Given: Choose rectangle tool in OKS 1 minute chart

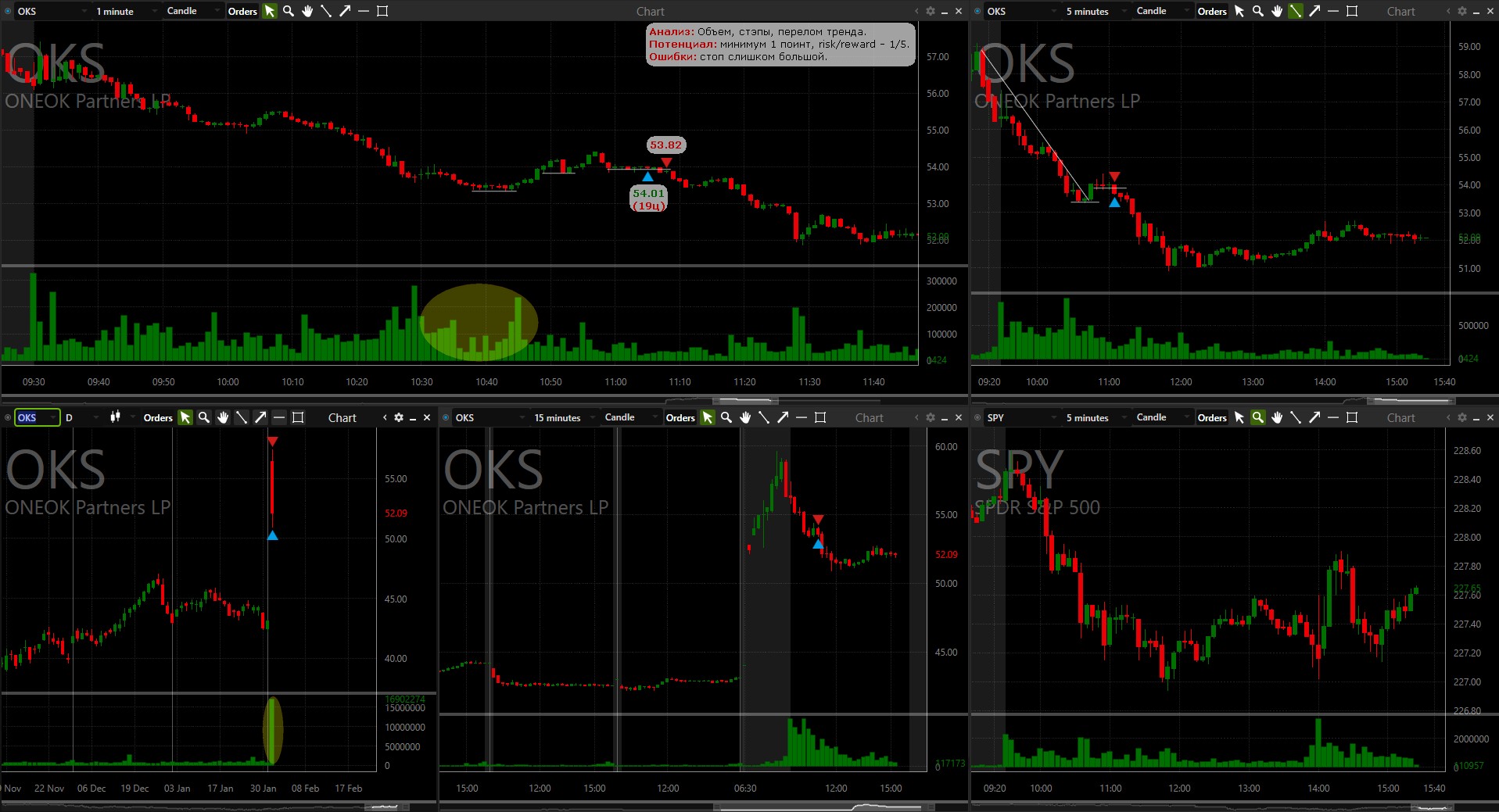Looking at the screenshot, I should tap(382, 11).
